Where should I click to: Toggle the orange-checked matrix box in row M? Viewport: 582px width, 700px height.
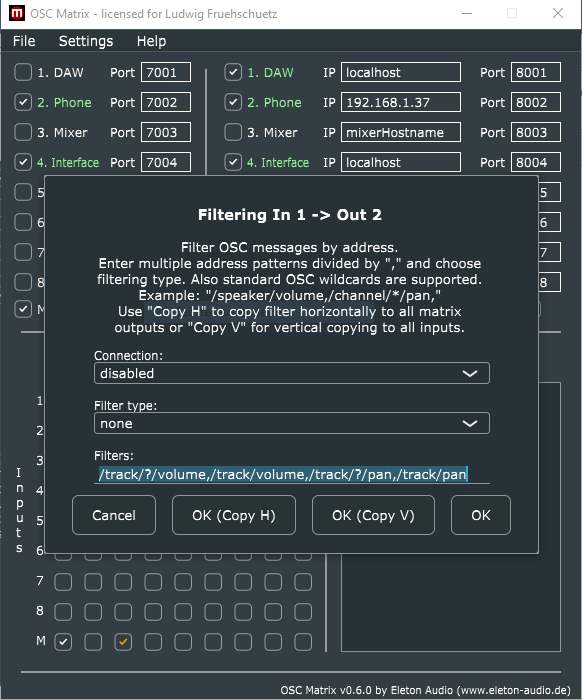[123, 642]
